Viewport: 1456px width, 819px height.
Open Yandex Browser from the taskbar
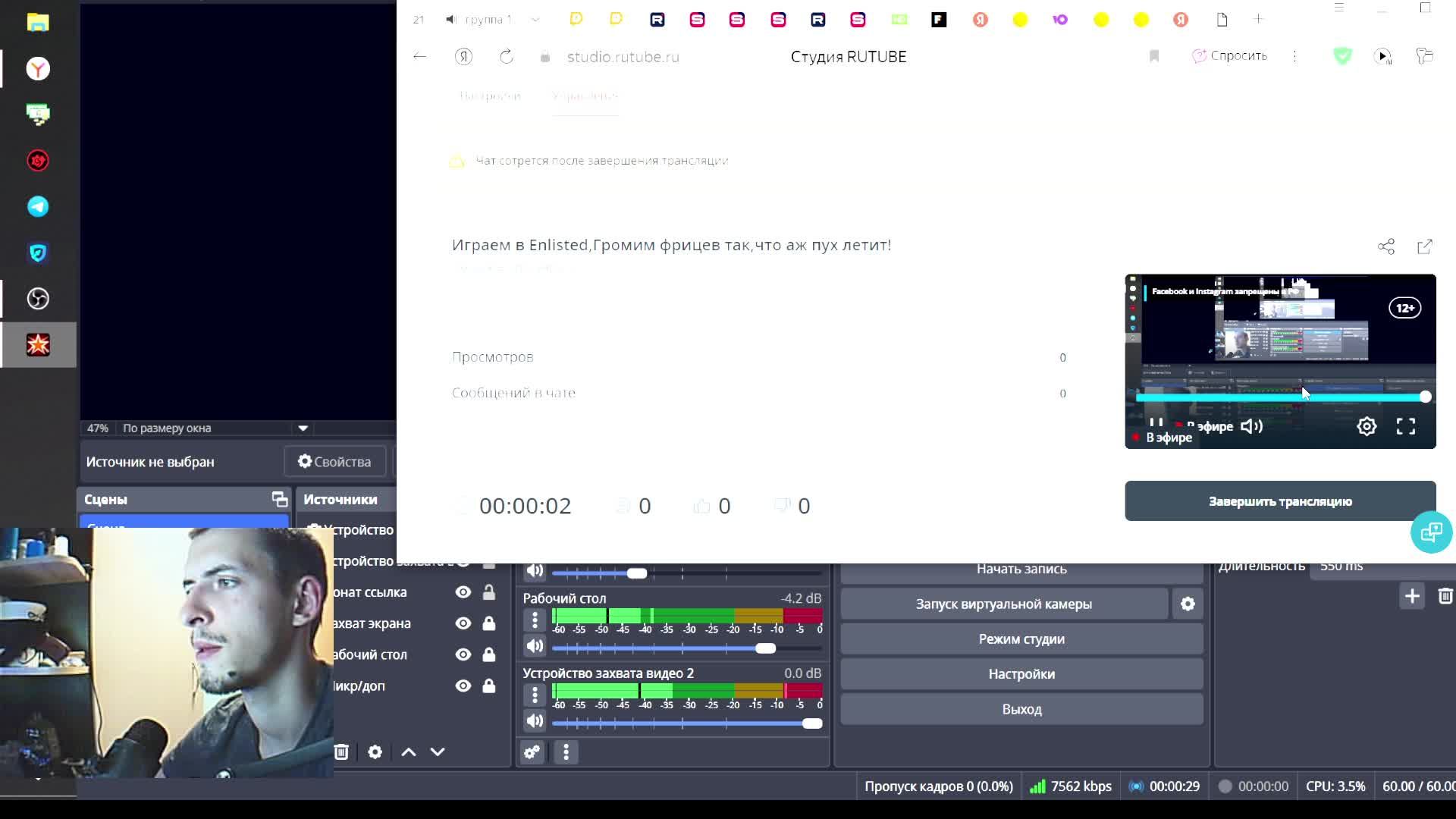38,69
